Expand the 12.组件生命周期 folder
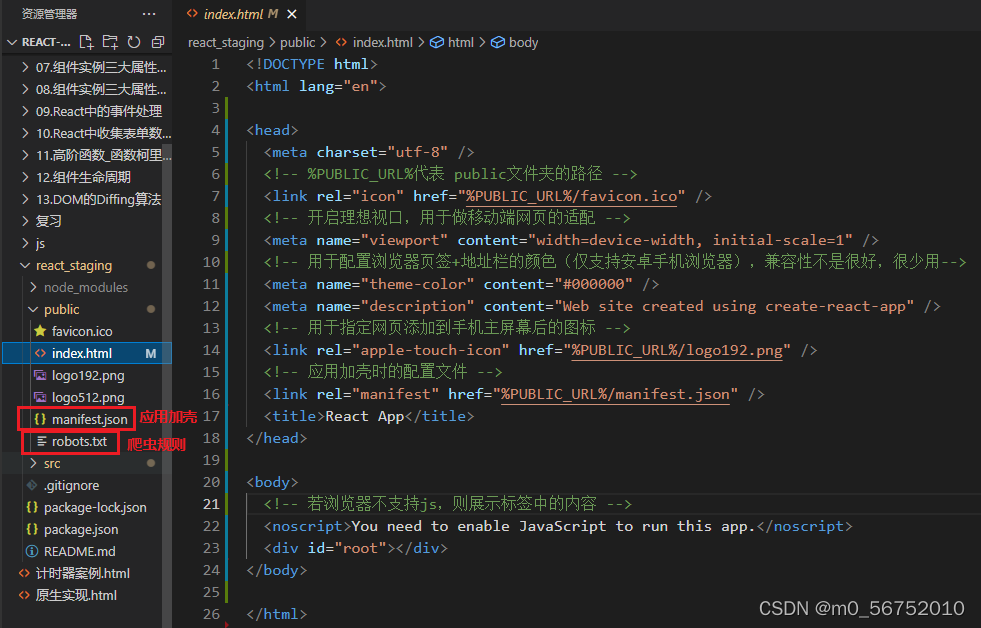 pos(25,176)
